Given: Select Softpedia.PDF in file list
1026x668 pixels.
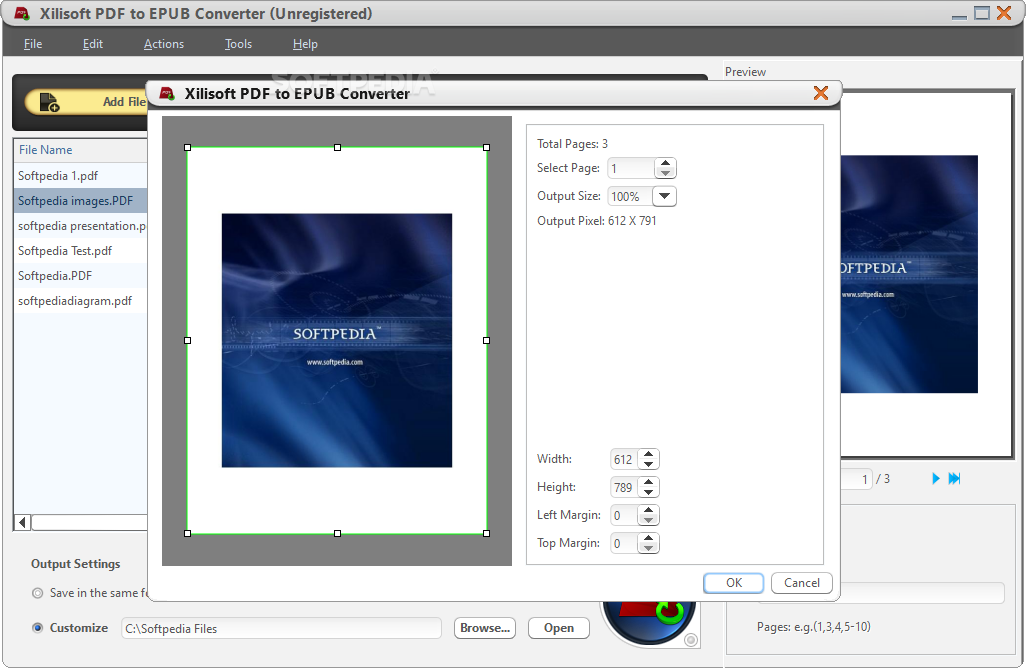Looking at the screenshot, I should coord(80,275).
